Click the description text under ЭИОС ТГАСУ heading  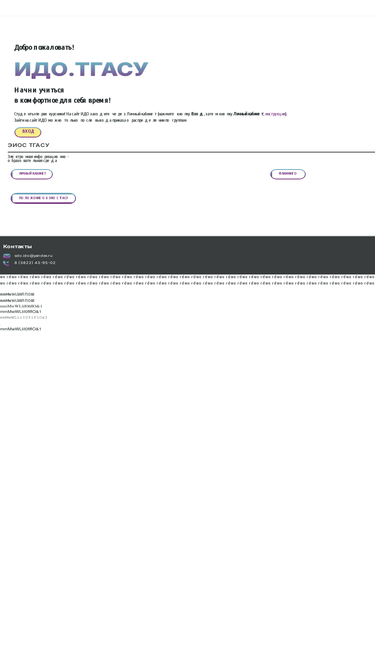pyautogui.click(x=38, y=159)
